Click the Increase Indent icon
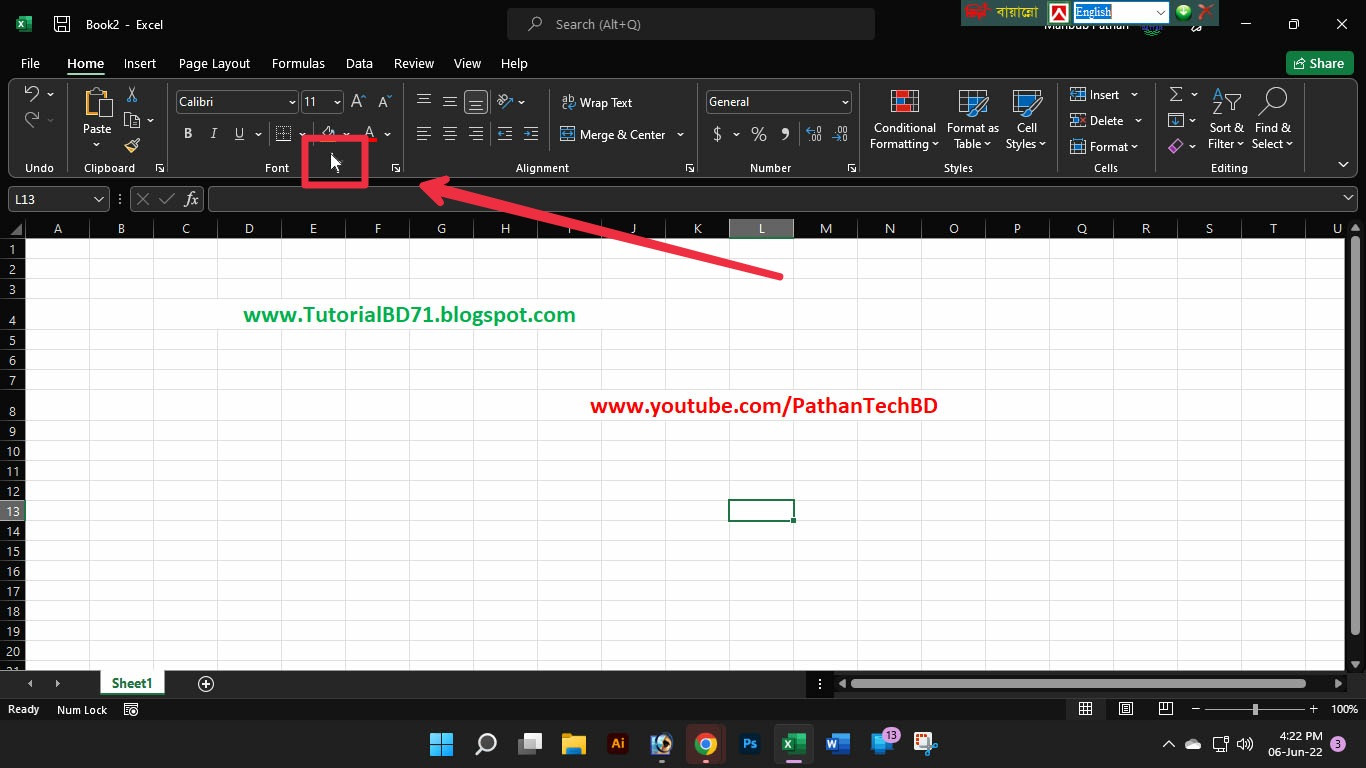The height and width of the screenshot is (768, 1366). [531, 134]
